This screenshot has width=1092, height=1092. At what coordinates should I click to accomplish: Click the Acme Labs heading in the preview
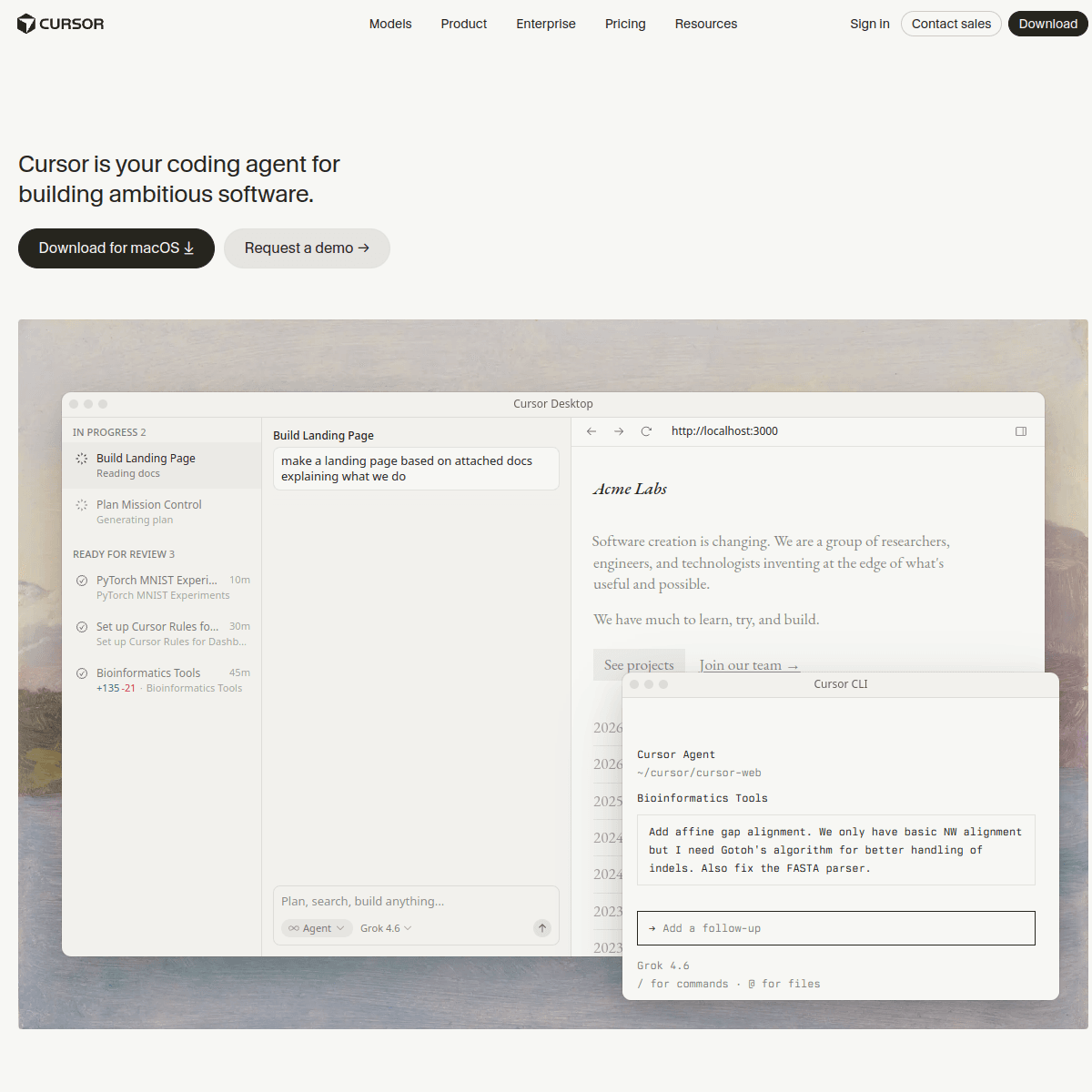630,489
